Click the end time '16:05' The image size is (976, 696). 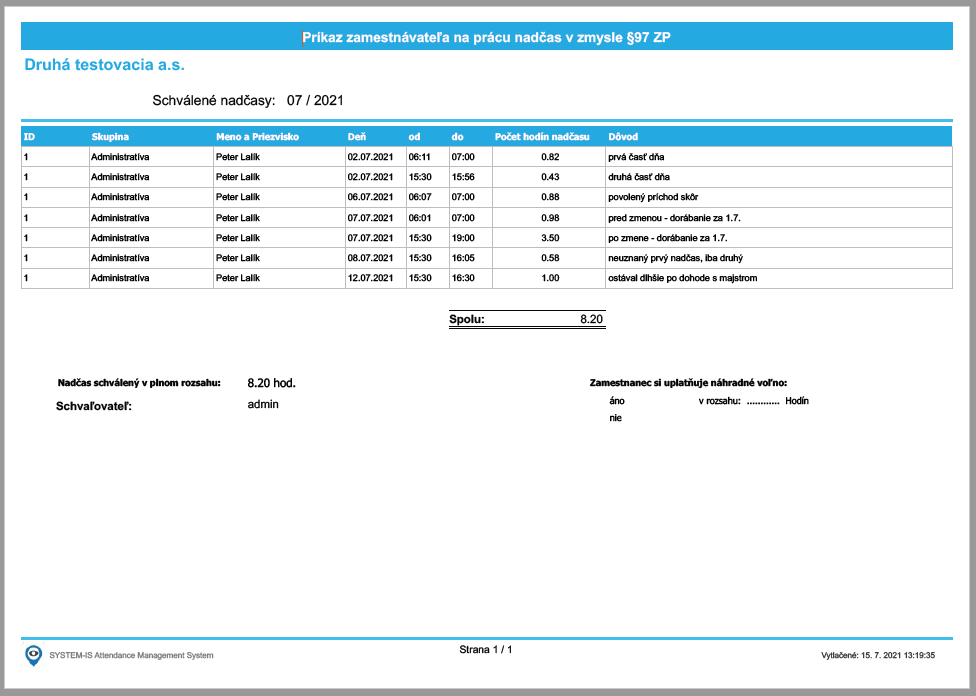463,258
